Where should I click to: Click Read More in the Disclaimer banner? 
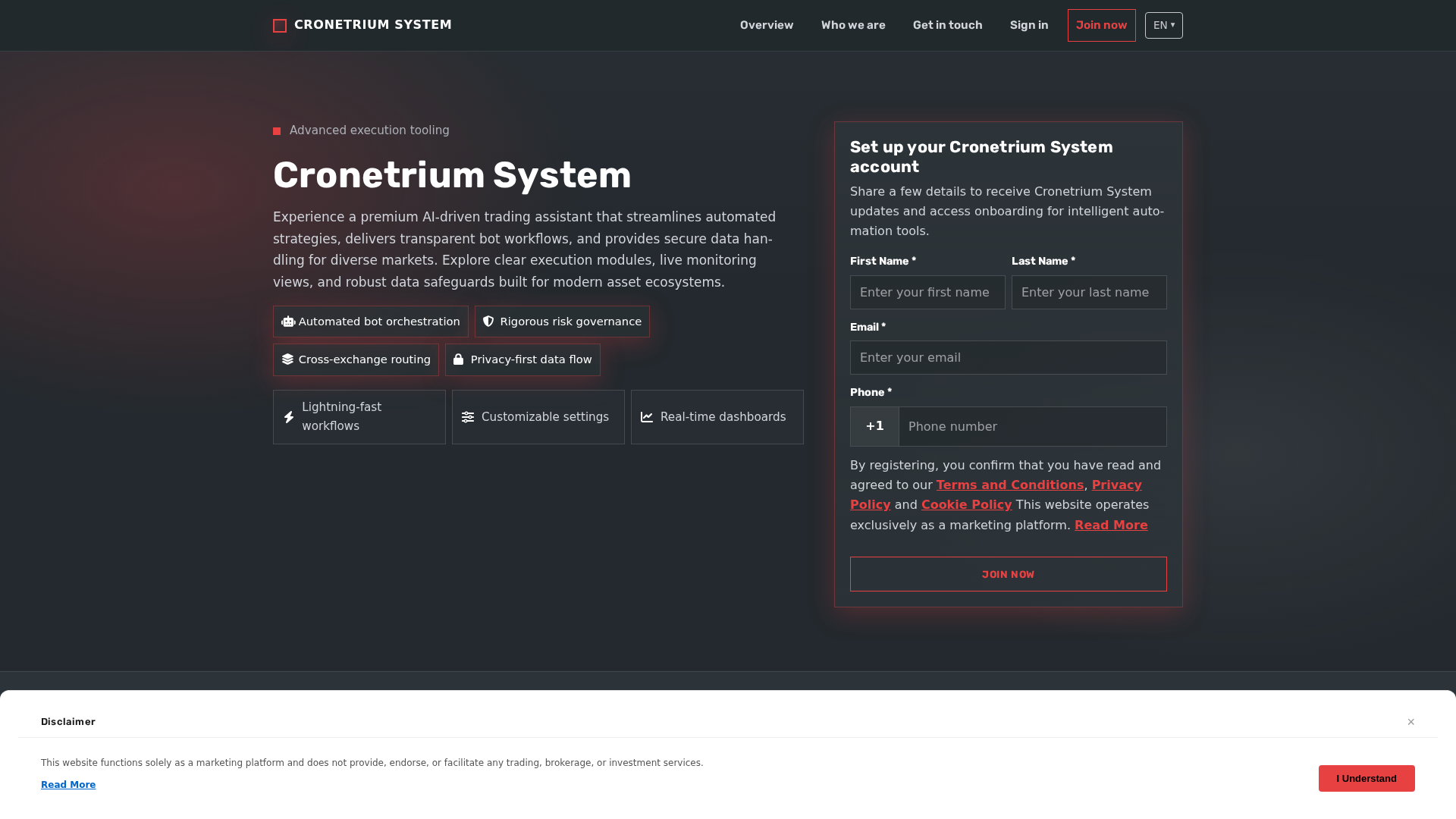click(x=68, y=785)
